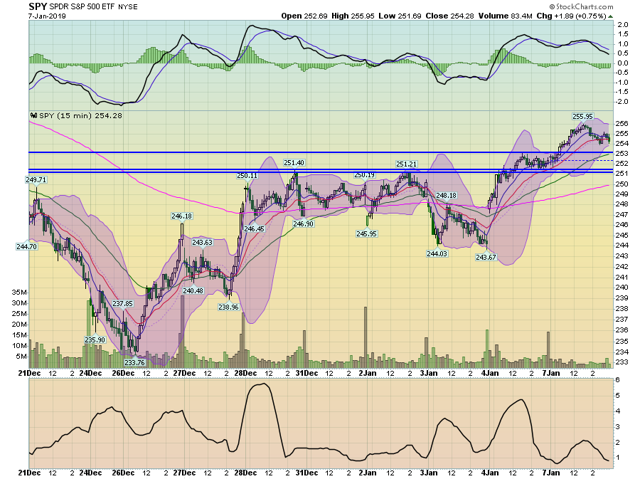Click the 251.21 price annotation
Viewport: 640px width, 479px height.
[406, 164]
